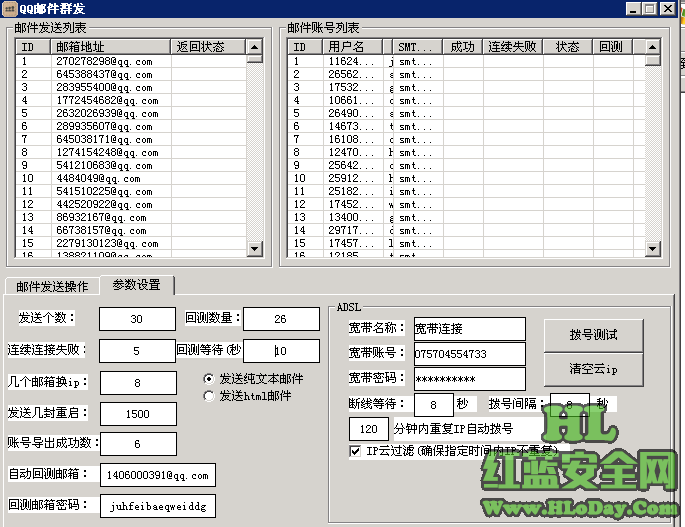Click the 连续失败 column header
Screen dimensions: 685x527
(513, 47)
